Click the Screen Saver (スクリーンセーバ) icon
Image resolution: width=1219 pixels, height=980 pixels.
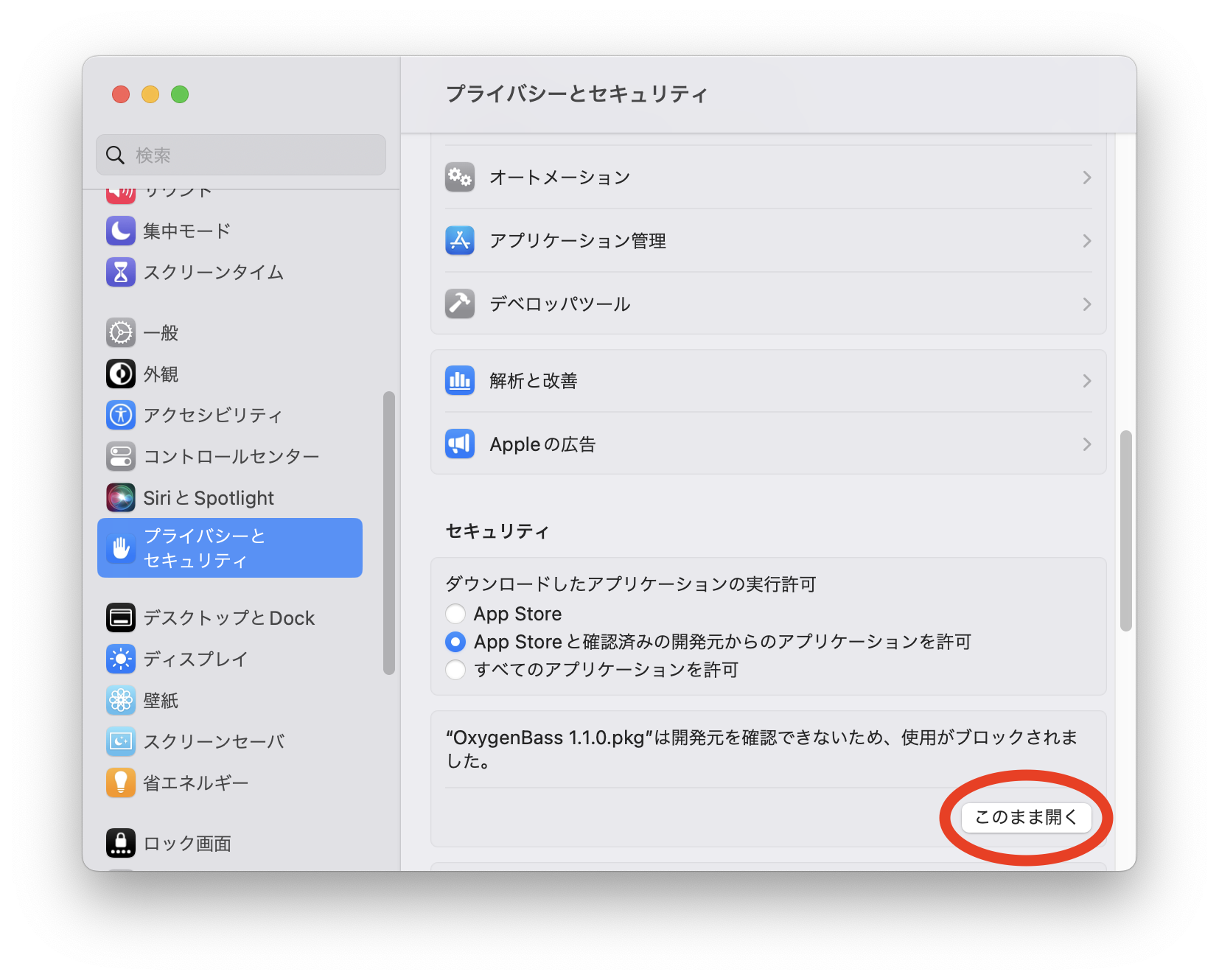(121, 741)
